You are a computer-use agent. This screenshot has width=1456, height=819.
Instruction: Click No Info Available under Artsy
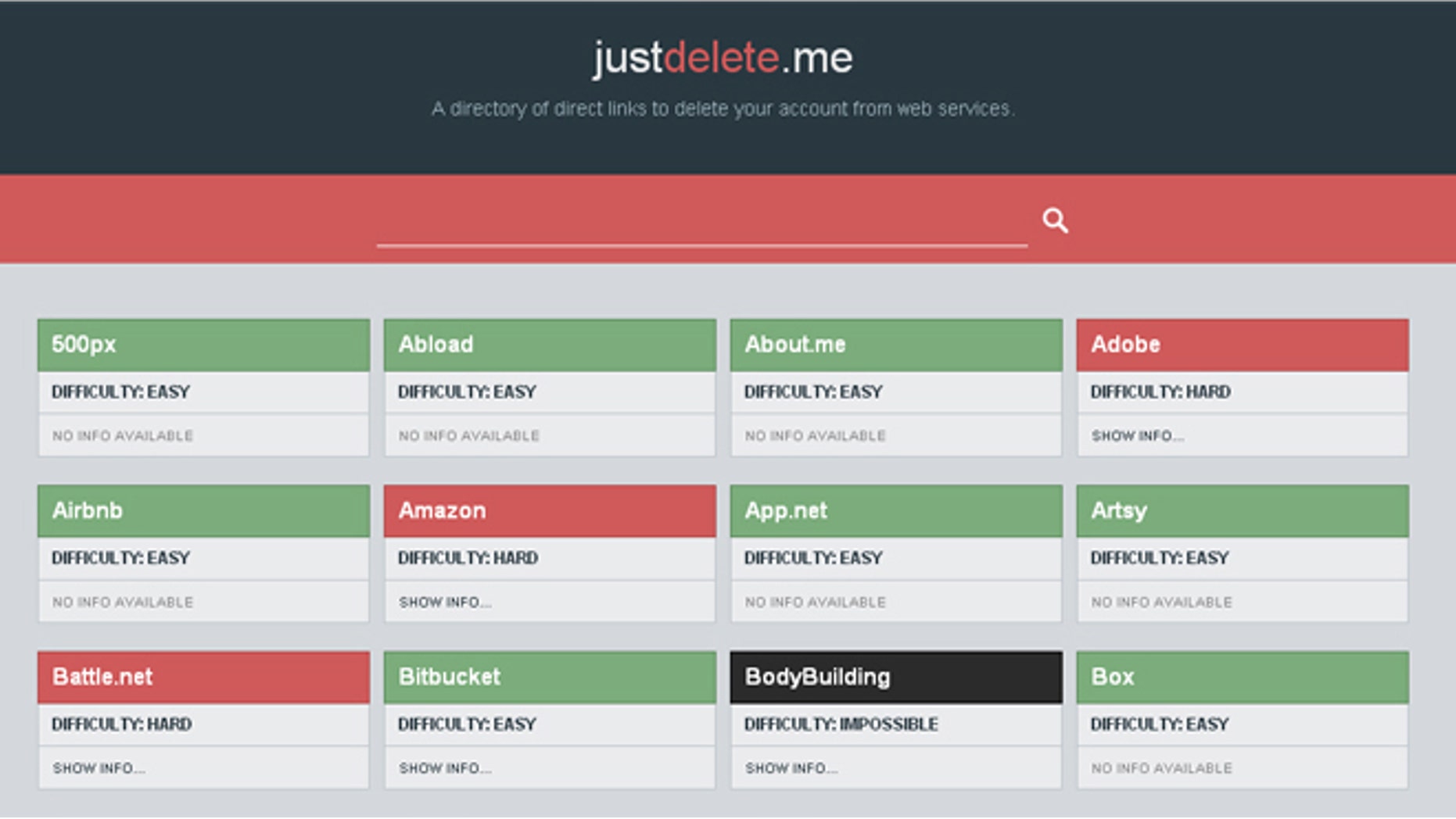point(1162,603)
